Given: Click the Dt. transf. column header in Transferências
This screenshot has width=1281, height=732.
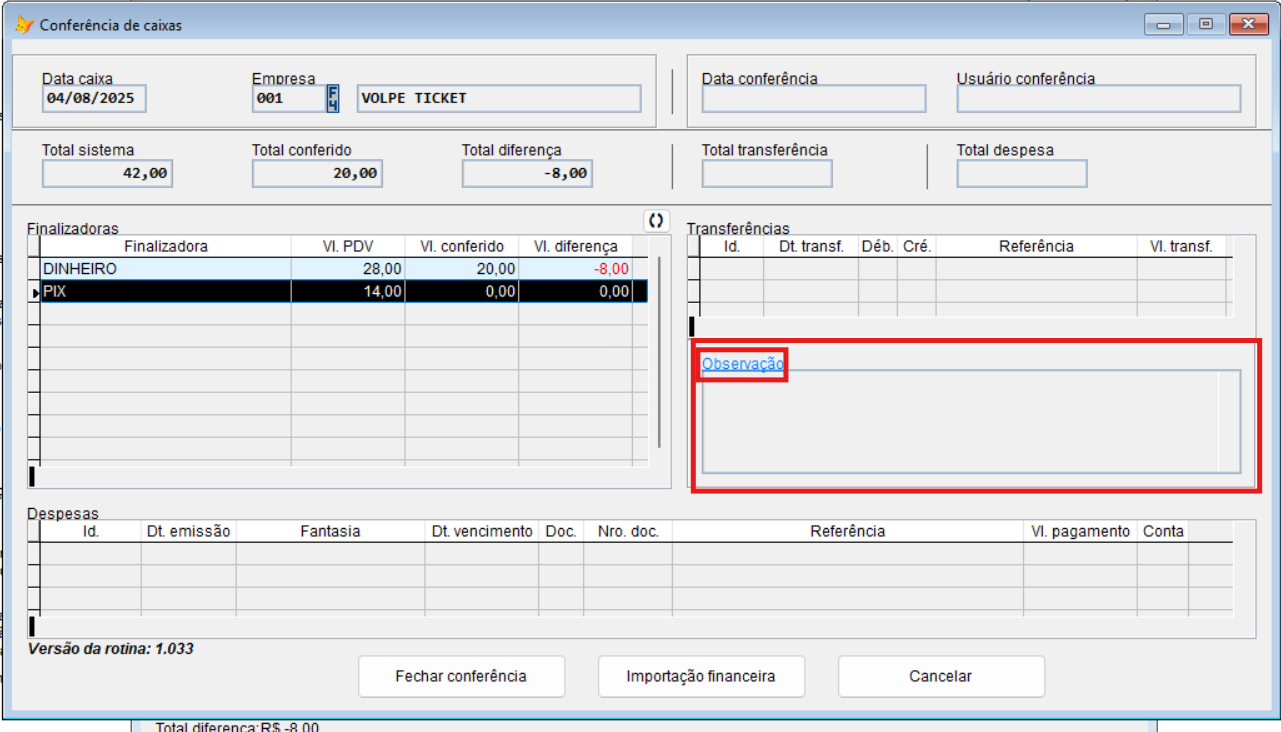Looking at the screenshot, I should click(x=811, y=246).
